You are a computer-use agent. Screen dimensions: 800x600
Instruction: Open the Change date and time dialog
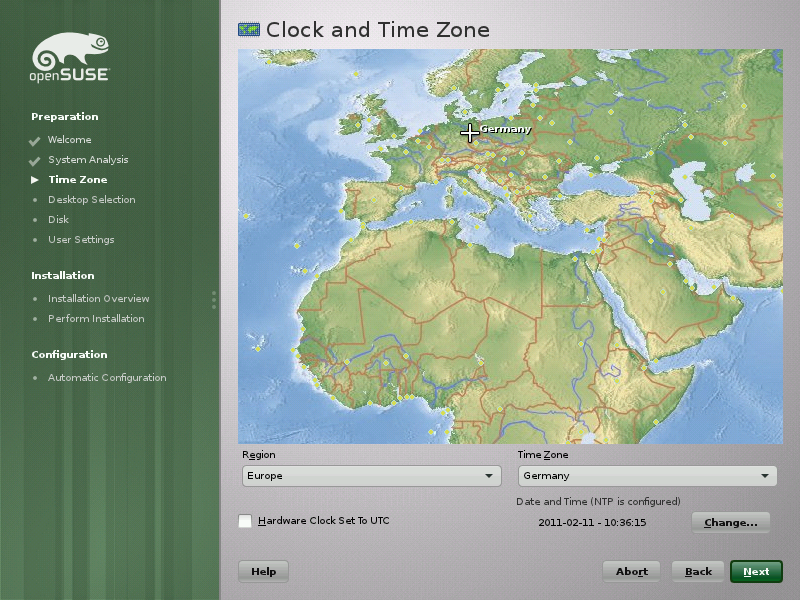tap(729, 522)
